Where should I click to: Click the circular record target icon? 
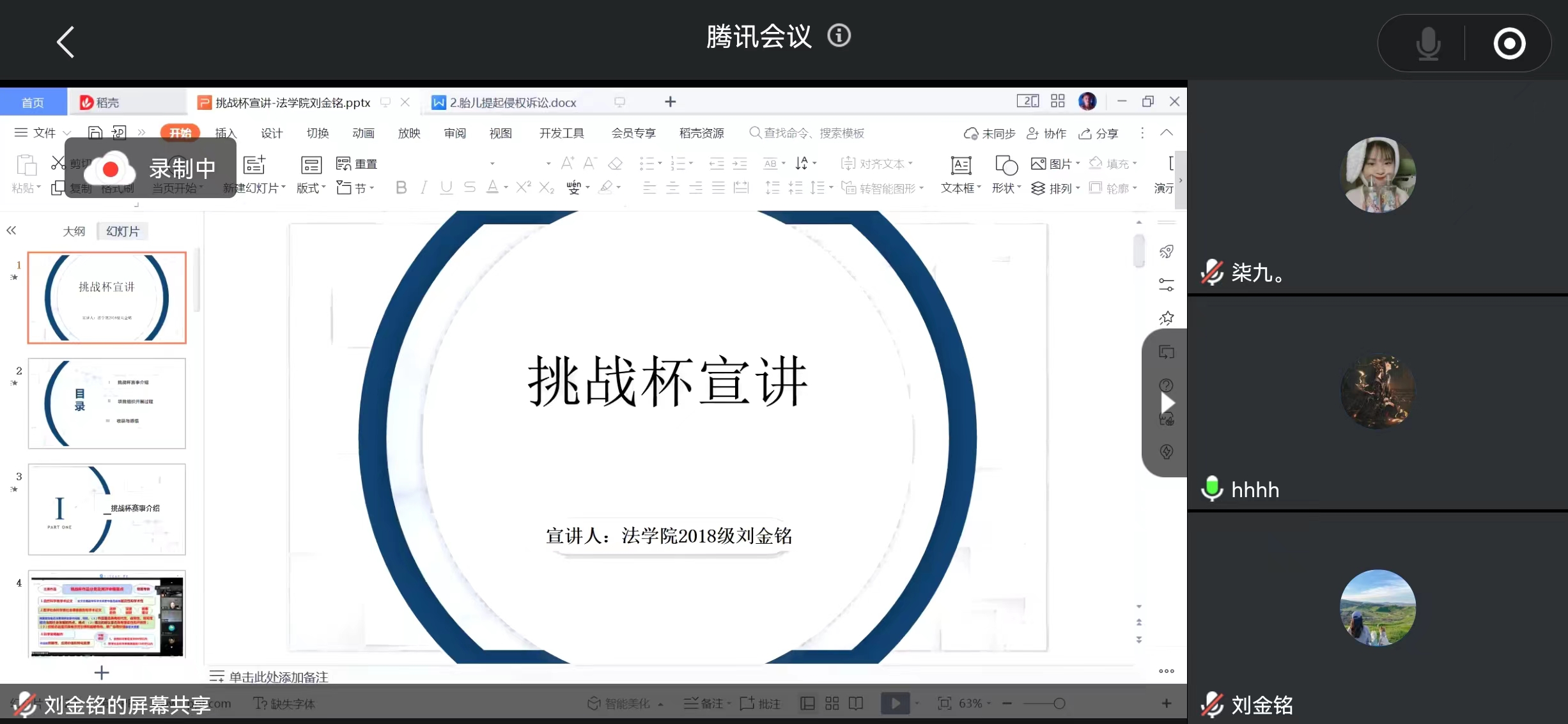(x=1509, y=43)
